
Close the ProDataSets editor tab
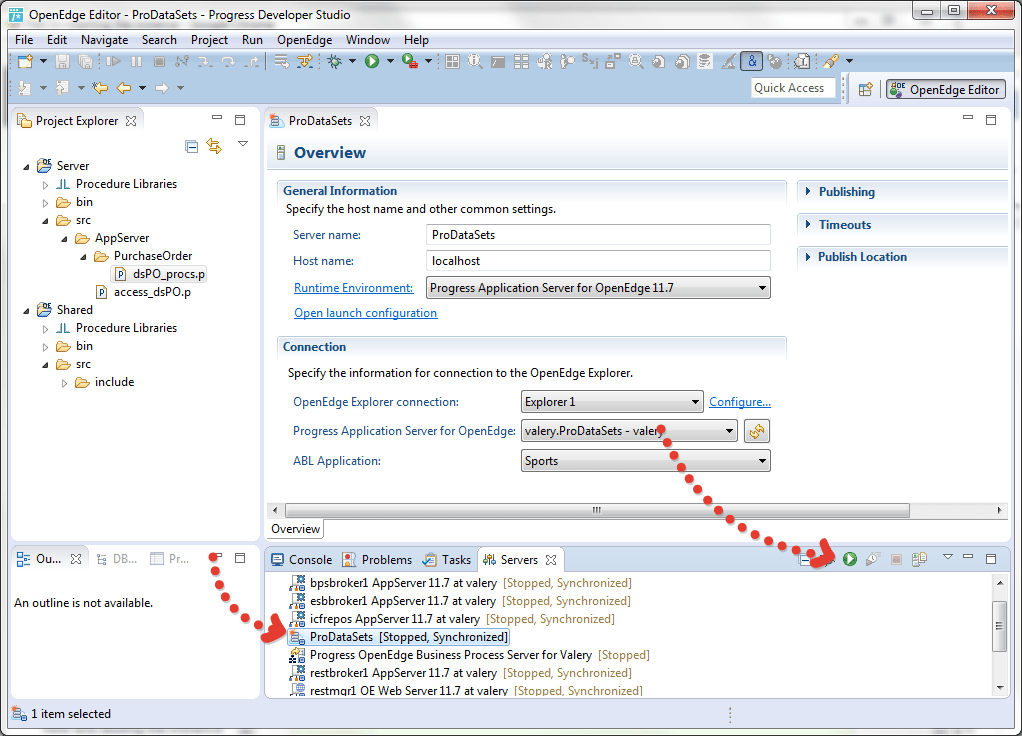365,121
